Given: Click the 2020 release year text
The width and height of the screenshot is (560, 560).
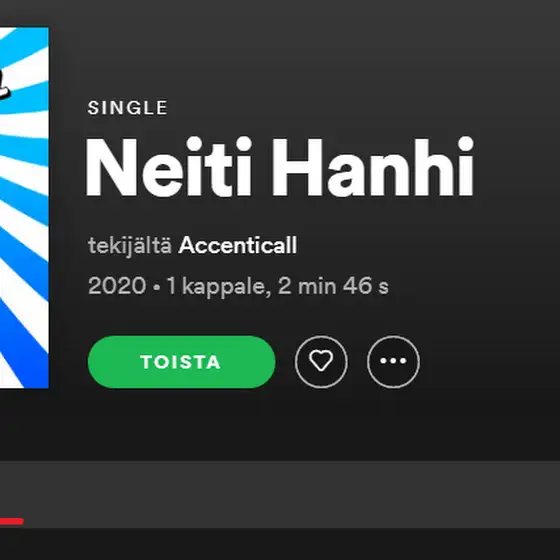Looking at the screenshot, I should coord(117,286).
